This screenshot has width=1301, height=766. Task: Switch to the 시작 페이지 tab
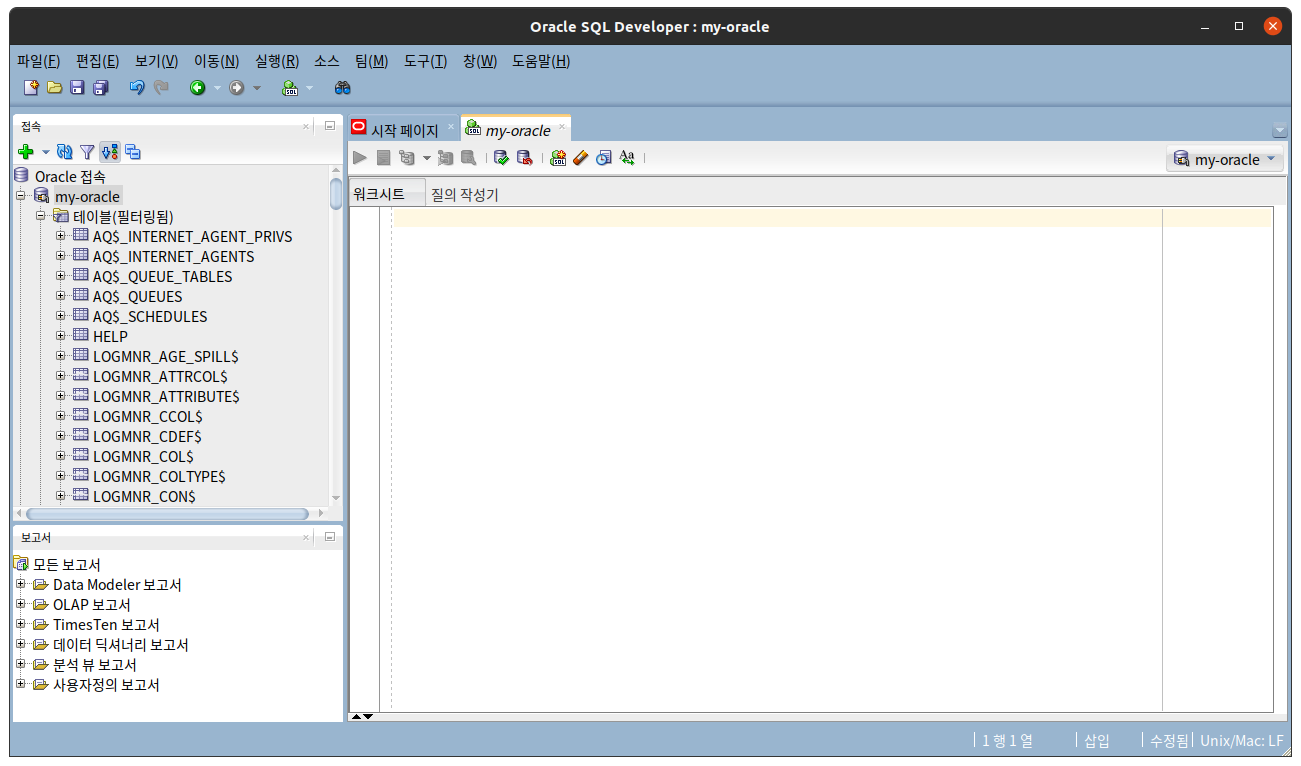click(405, 130)
